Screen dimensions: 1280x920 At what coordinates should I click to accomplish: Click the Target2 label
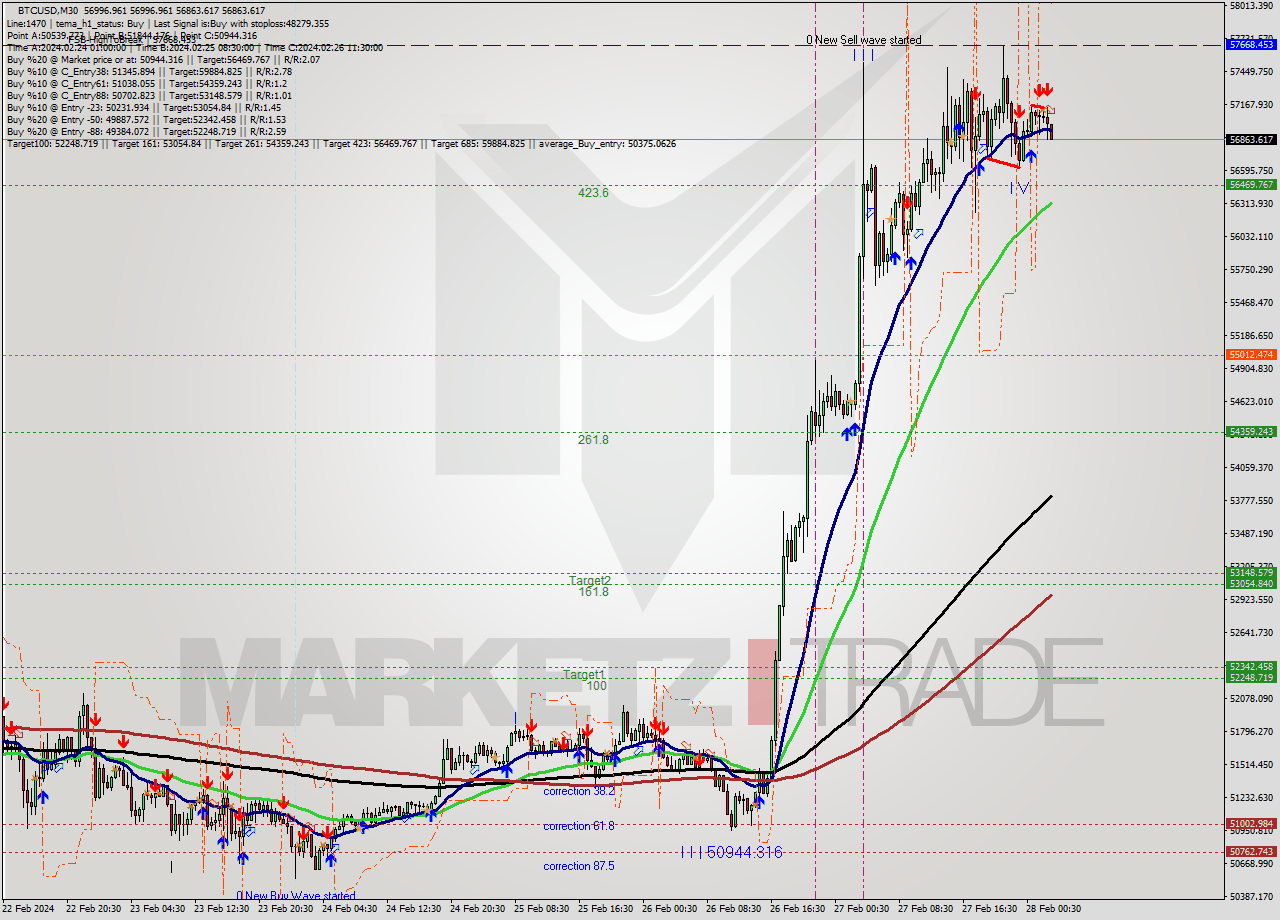tap(590, 580)
